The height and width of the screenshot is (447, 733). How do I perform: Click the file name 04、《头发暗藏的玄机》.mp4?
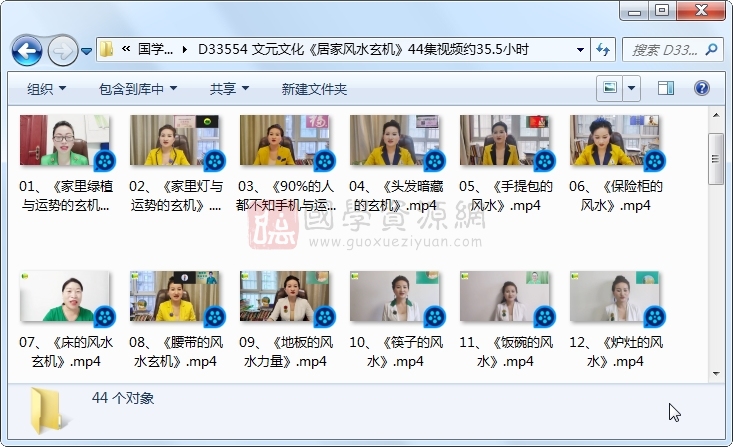click(395, 196)
